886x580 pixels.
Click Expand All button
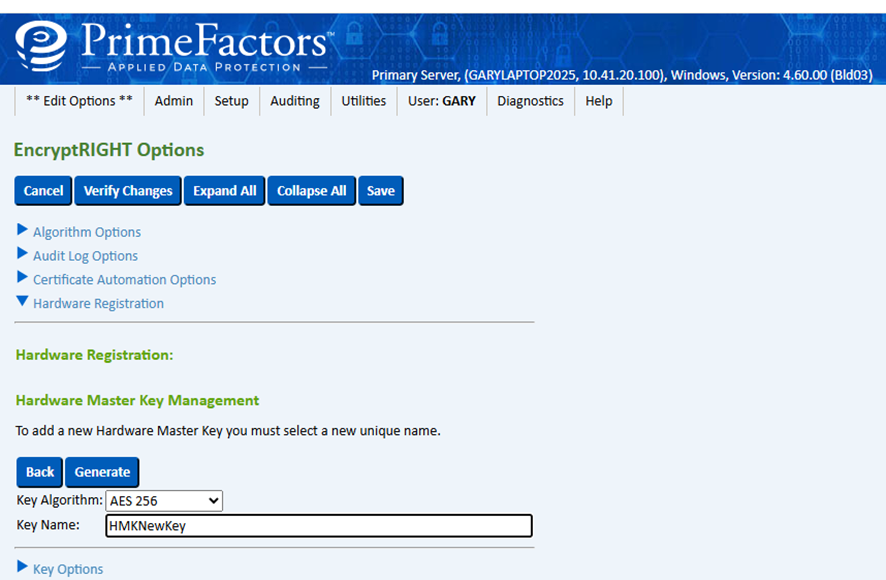tap(224, 191)
